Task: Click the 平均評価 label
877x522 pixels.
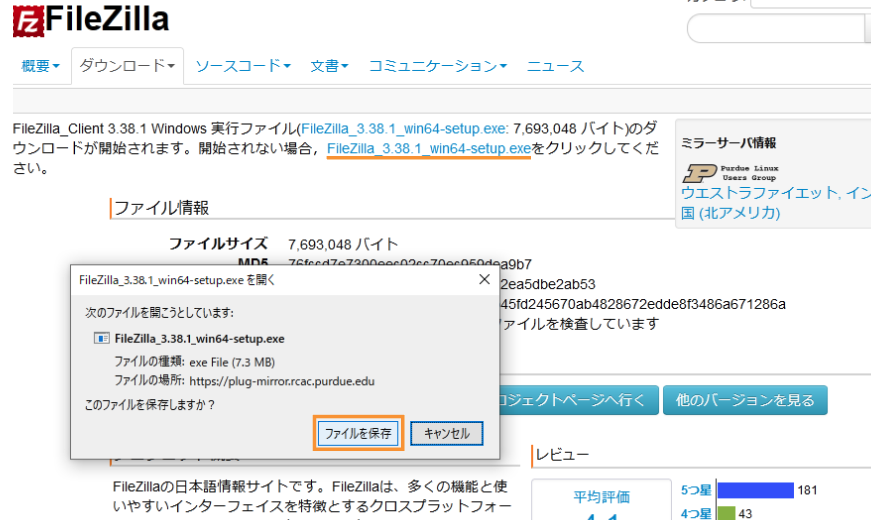Action: [601, 497]
